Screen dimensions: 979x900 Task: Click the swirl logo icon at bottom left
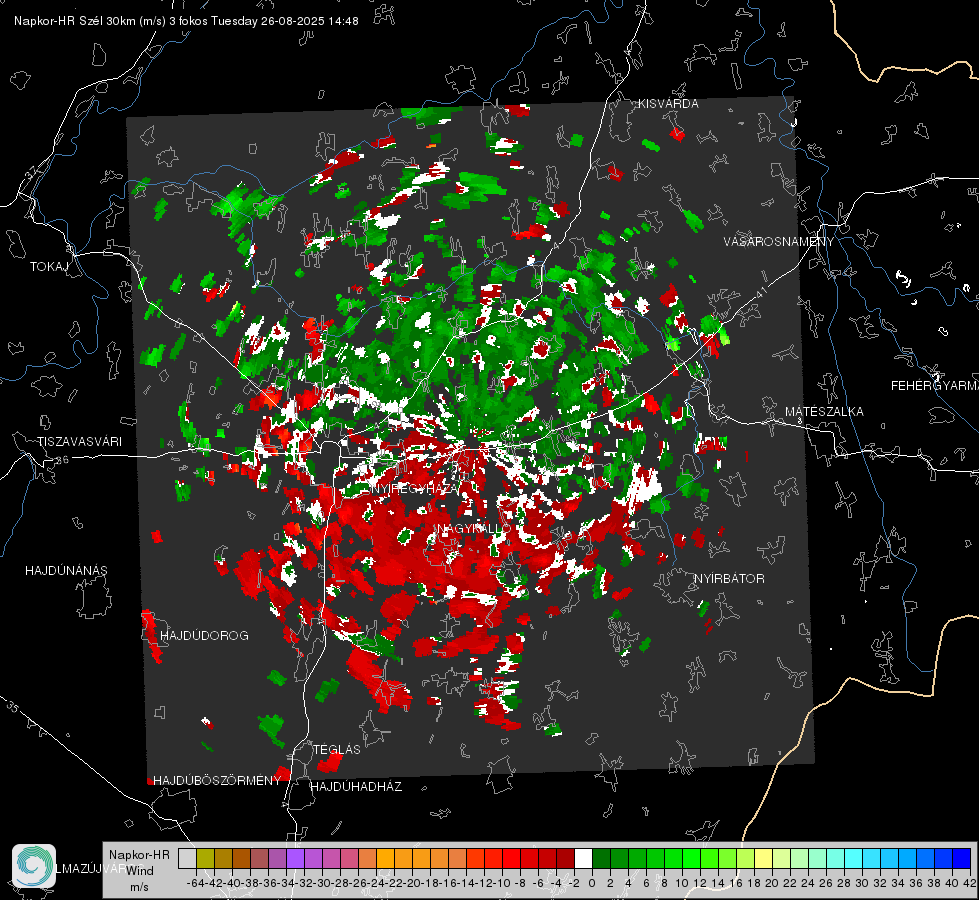coord(34,866)
